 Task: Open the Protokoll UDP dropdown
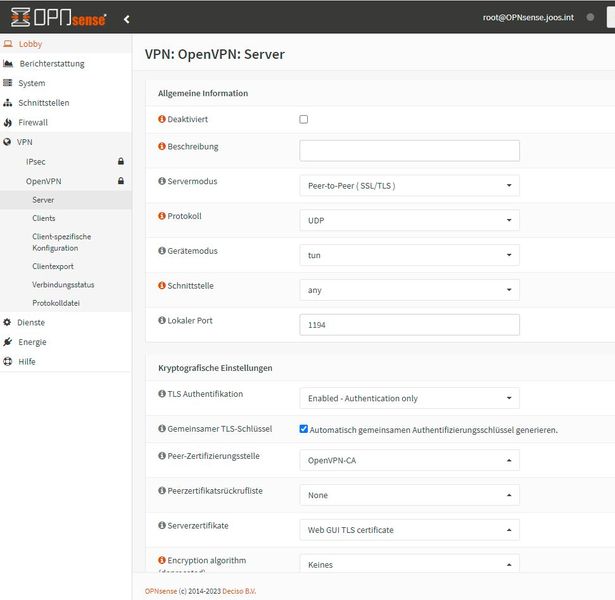(x=409, y=220)
